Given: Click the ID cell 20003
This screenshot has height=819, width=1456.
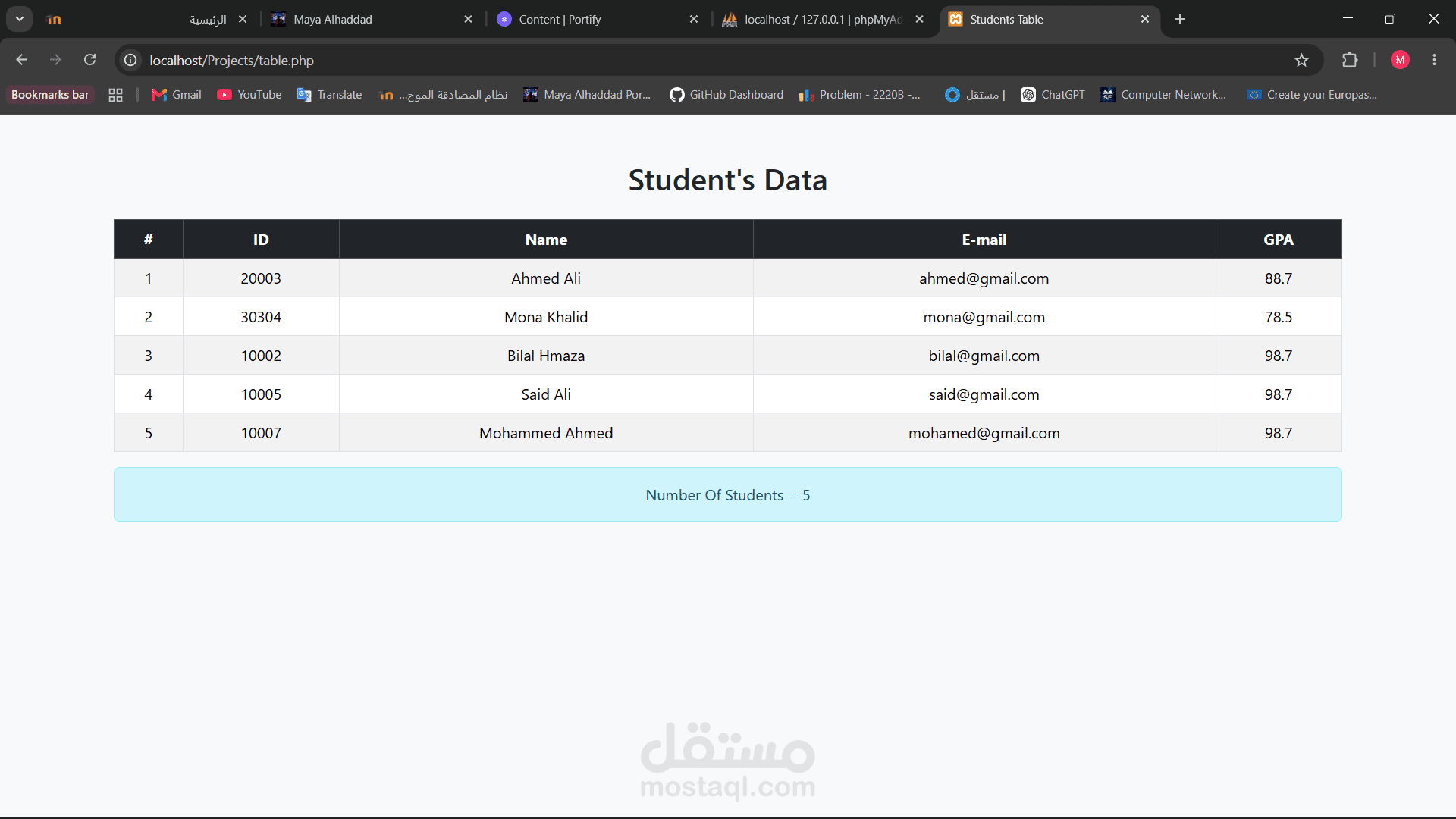Looking at the screenshot, I should pos(261,278).
